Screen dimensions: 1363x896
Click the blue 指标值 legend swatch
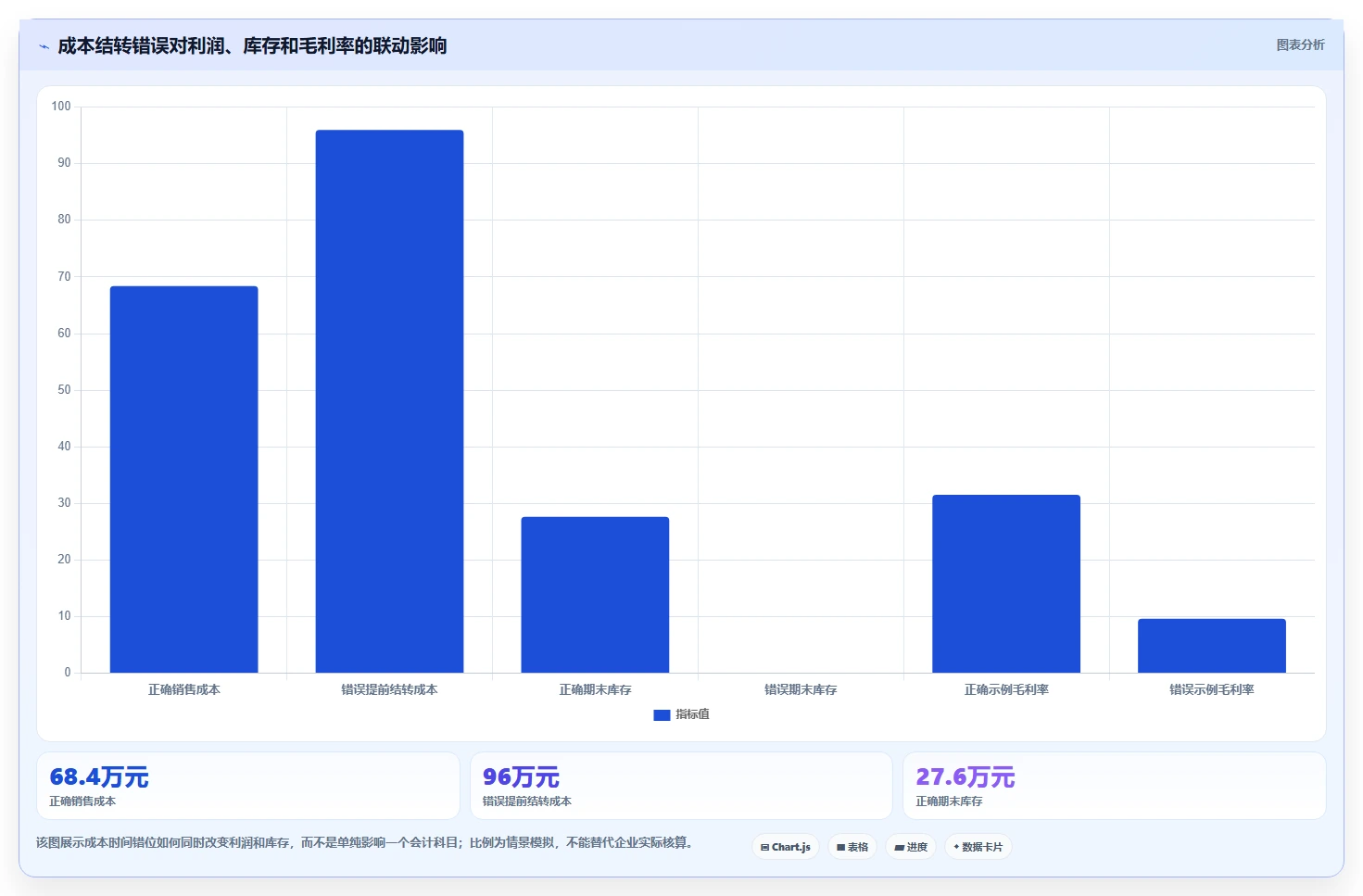pos(662,715)
